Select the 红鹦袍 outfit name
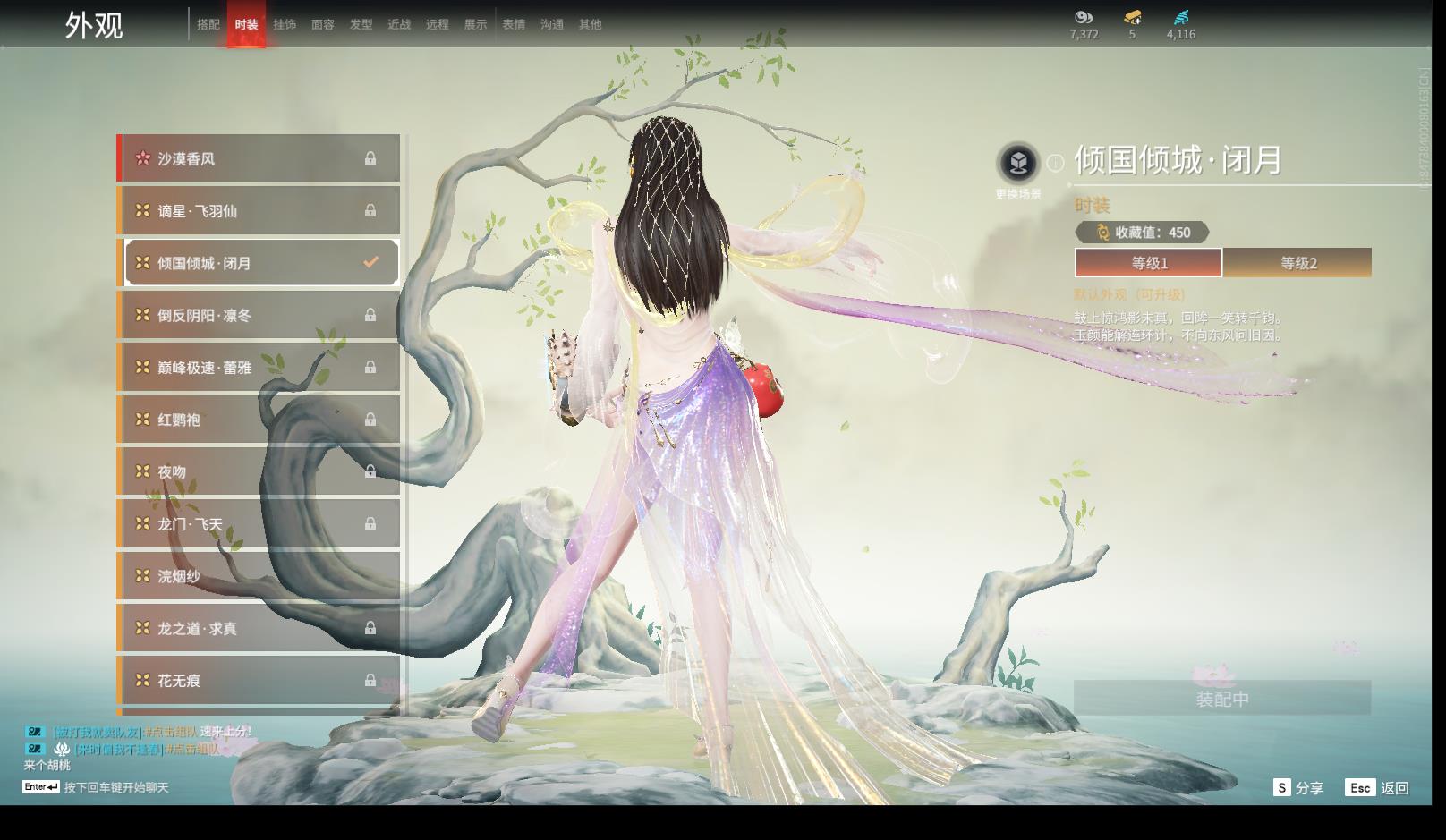The height and width of the screenshot is (840, 1446). click(x=179, y=420)
